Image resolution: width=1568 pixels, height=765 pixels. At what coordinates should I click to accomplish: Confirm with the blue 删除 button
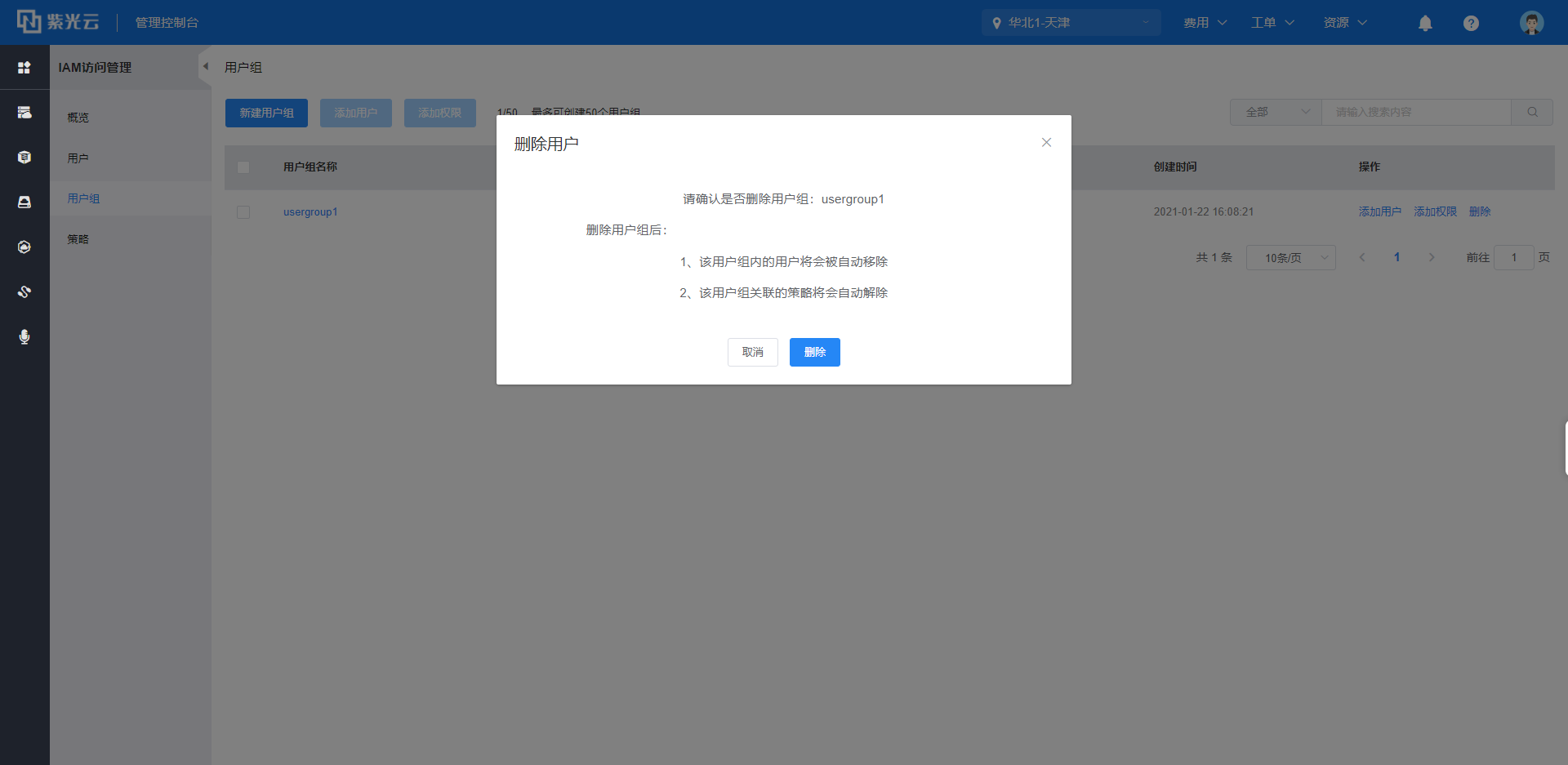(x=814, y=352)
